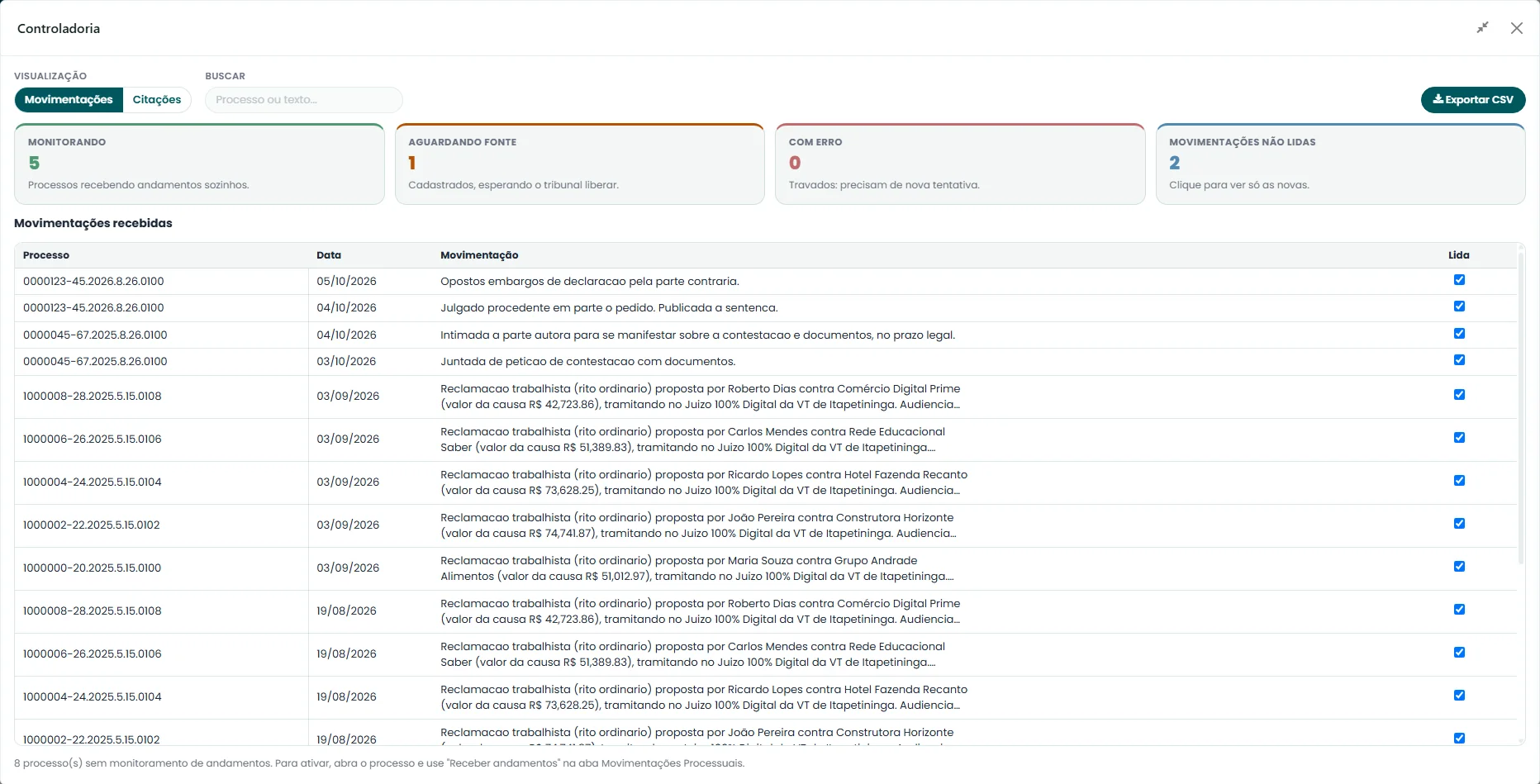Viewport: 1540px width, 784px height.
Task: Click date 04/10/2026 in Intimada row
Action: coord(346,335)
